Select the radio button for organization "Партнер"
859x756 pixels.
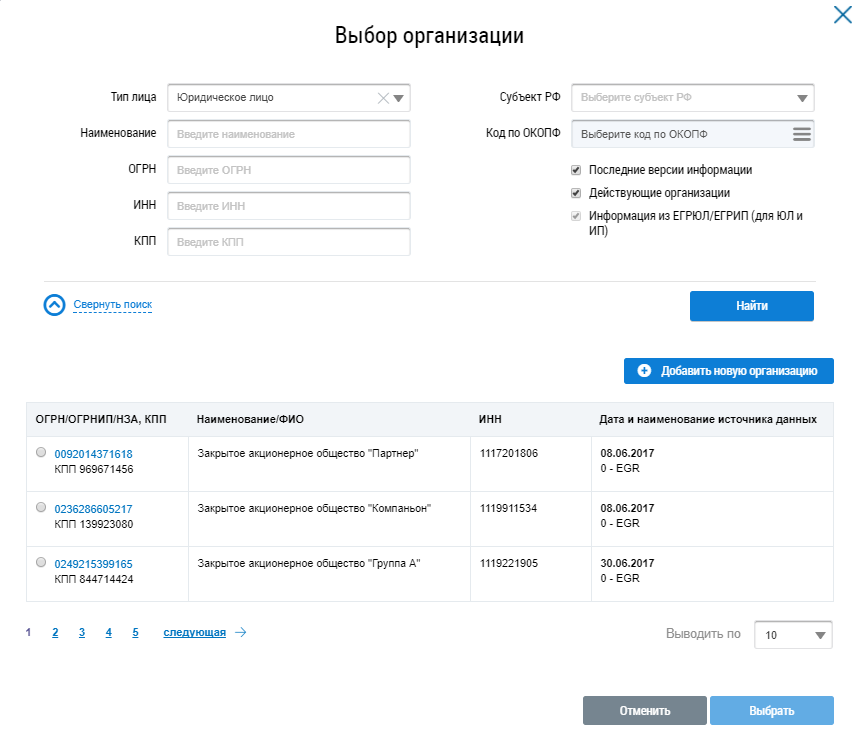(41, 452)
